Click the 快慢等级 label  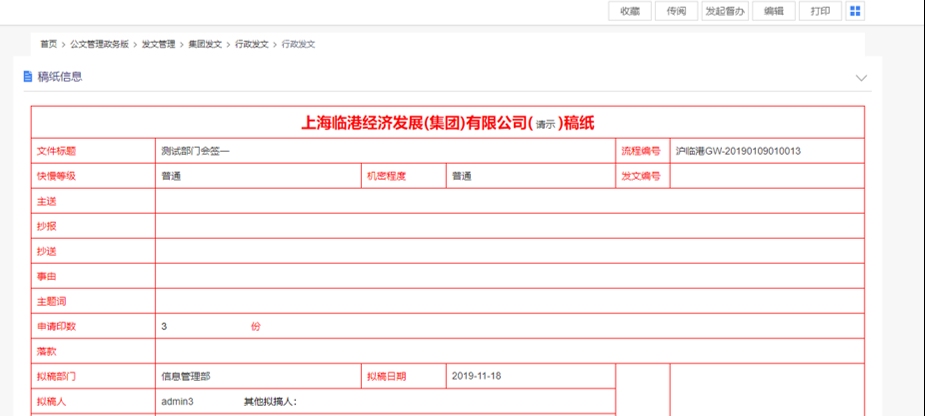coord(56,176)
